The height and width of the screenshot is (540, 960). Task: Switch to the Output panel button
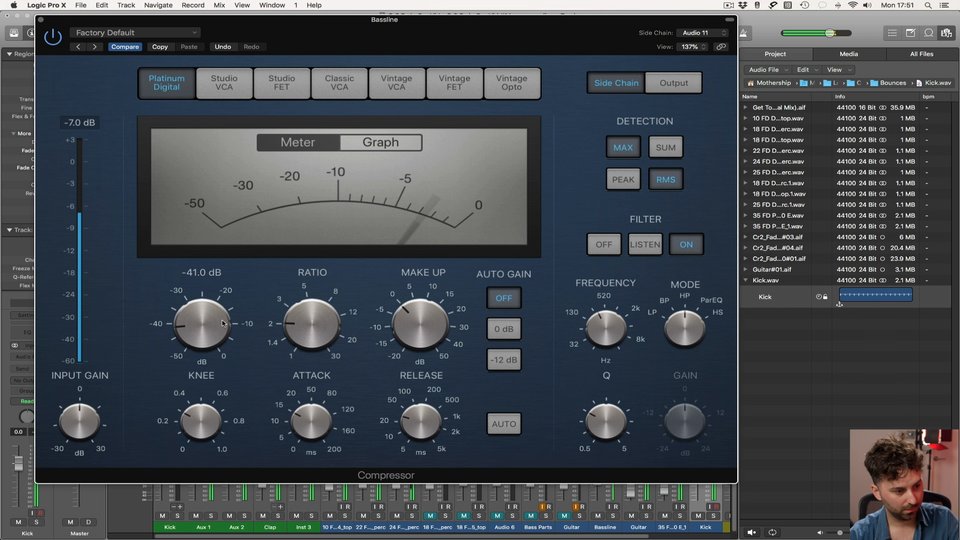coord(673,83)
